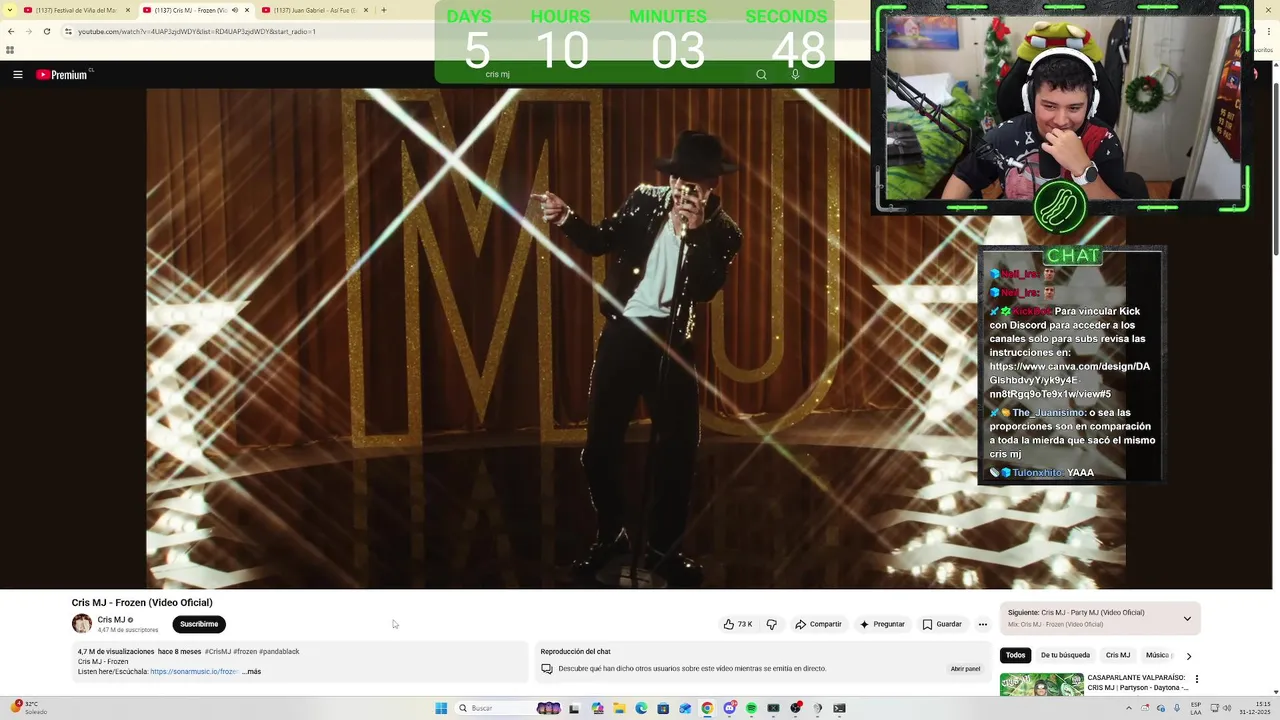Viewport: 1280px width, 720px height.
Task: Select the De tu búsqueda chip
Action: 1065,655
